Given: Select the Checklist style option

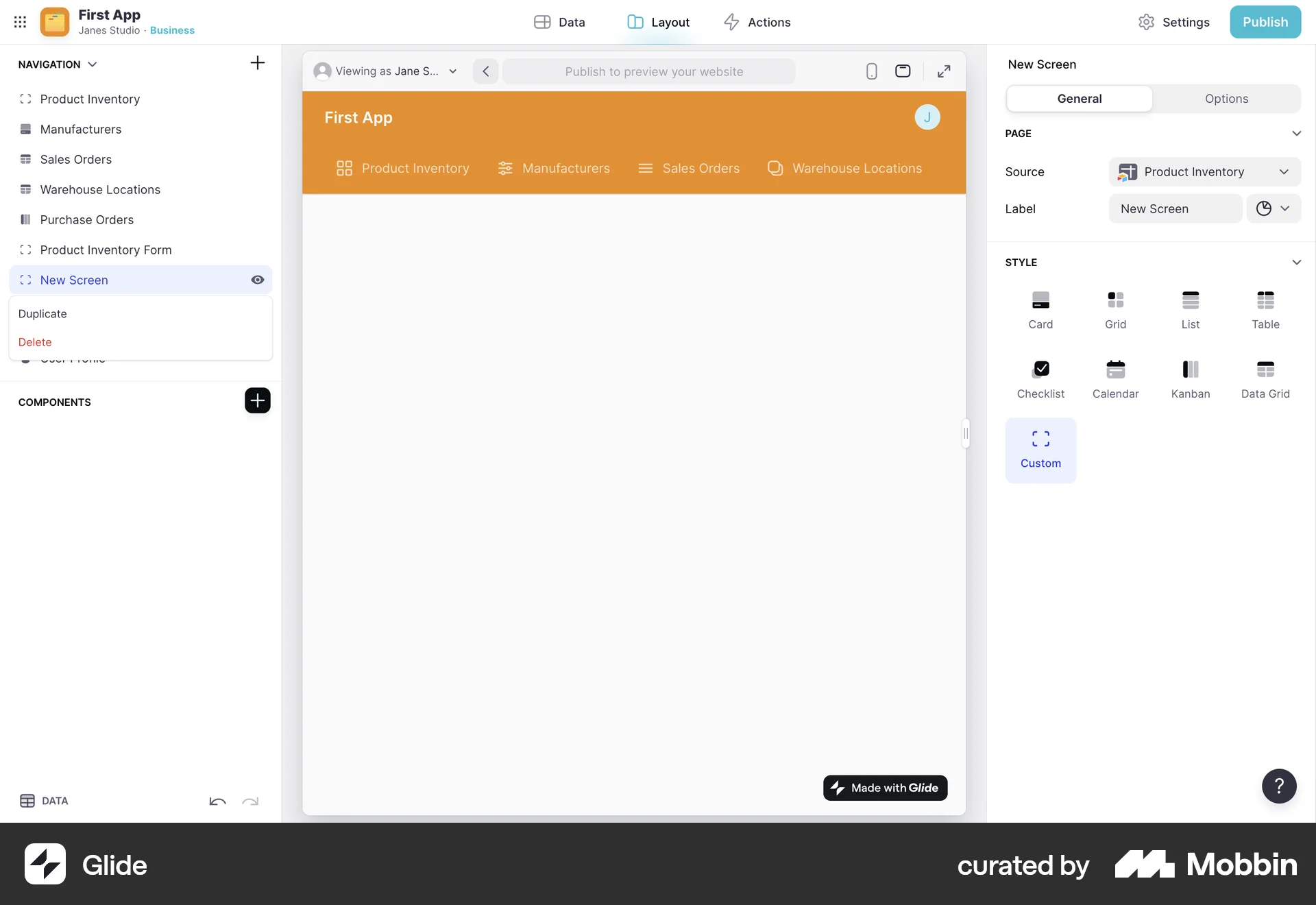Looking at the screenshot, I should [1040, 378].
